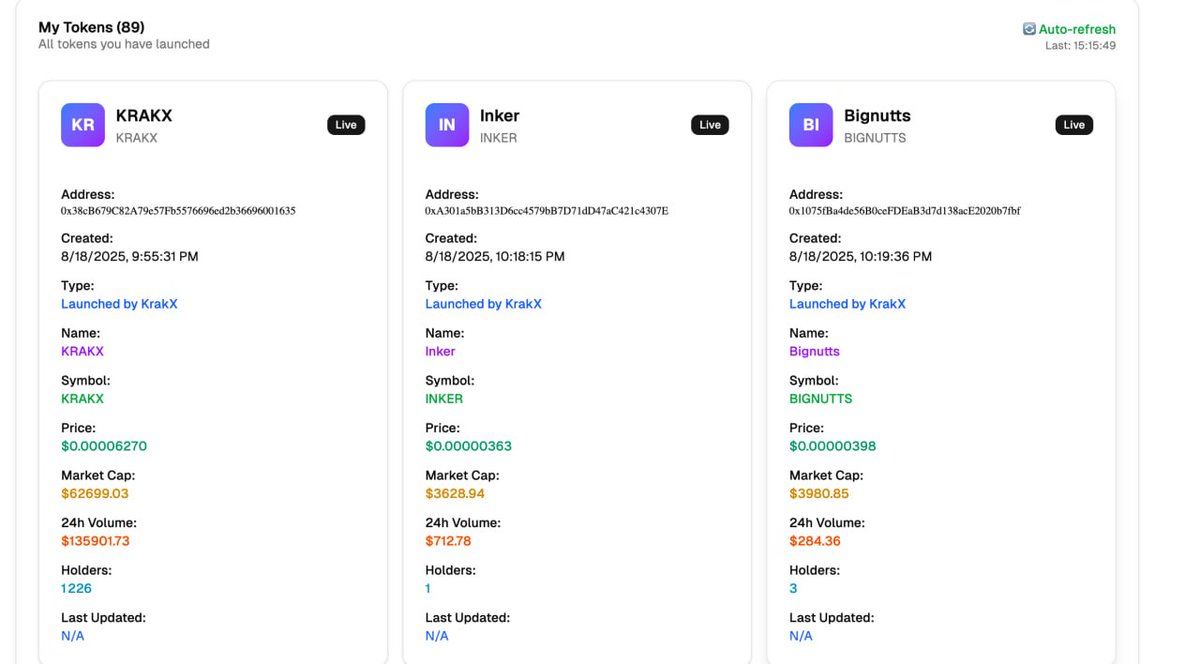Open the Bignutts card's Launched by KrakX link
Screen dimensions: 1200x664
(x=847, y=304)
